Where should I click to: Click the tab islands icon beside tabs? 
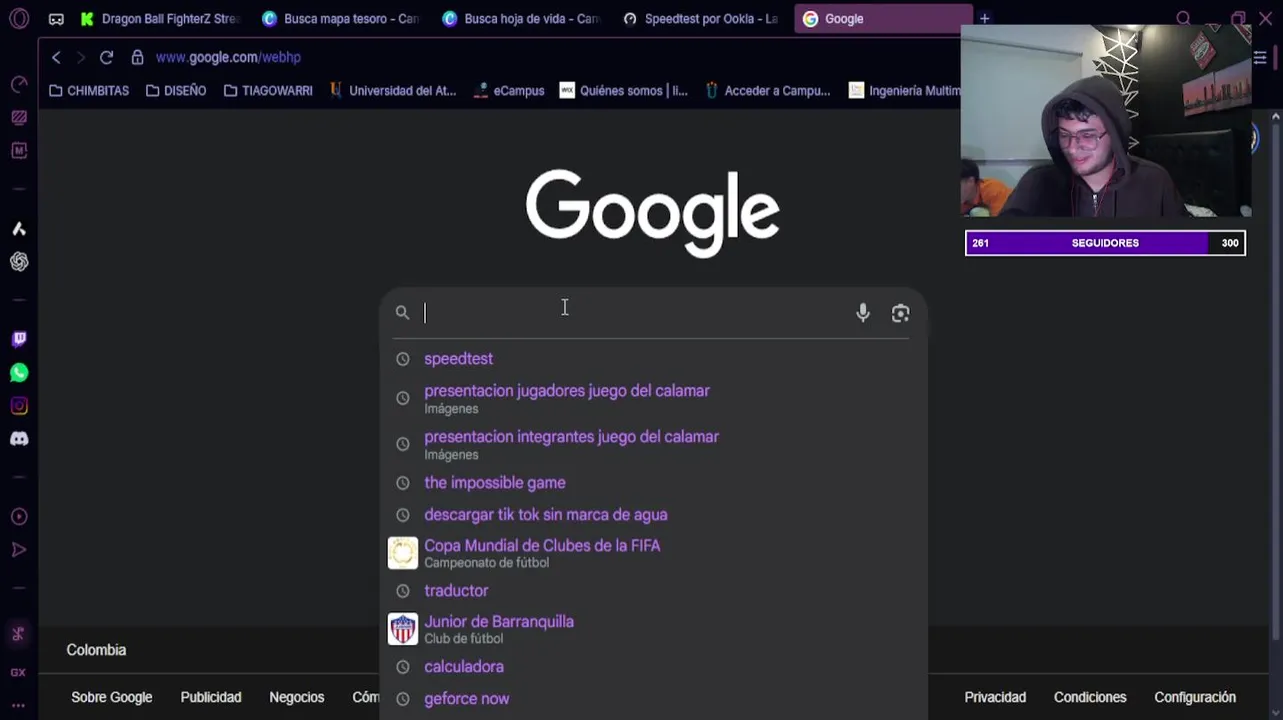pyautogui.click(x=56, y=19)
